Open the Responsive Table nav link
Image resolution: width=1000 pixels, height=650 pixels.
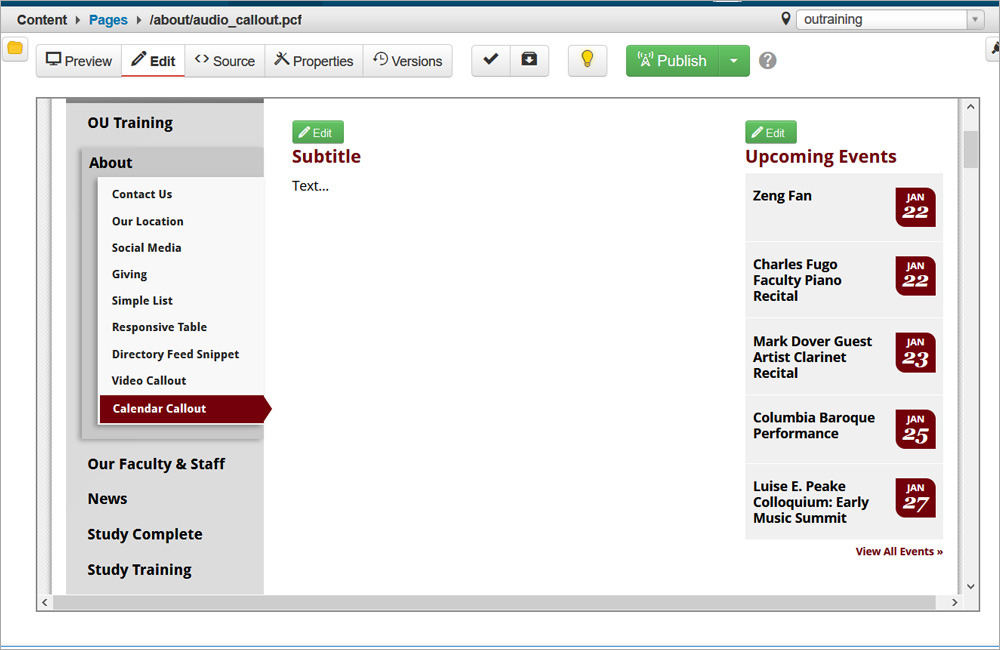(x=159, y=327)
